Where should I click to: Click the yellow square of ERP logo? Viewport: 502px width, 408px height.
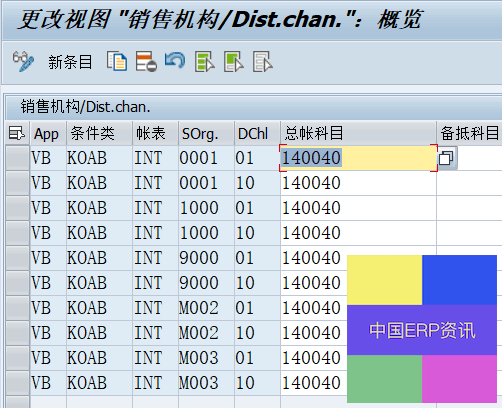(x=384, y=280)
